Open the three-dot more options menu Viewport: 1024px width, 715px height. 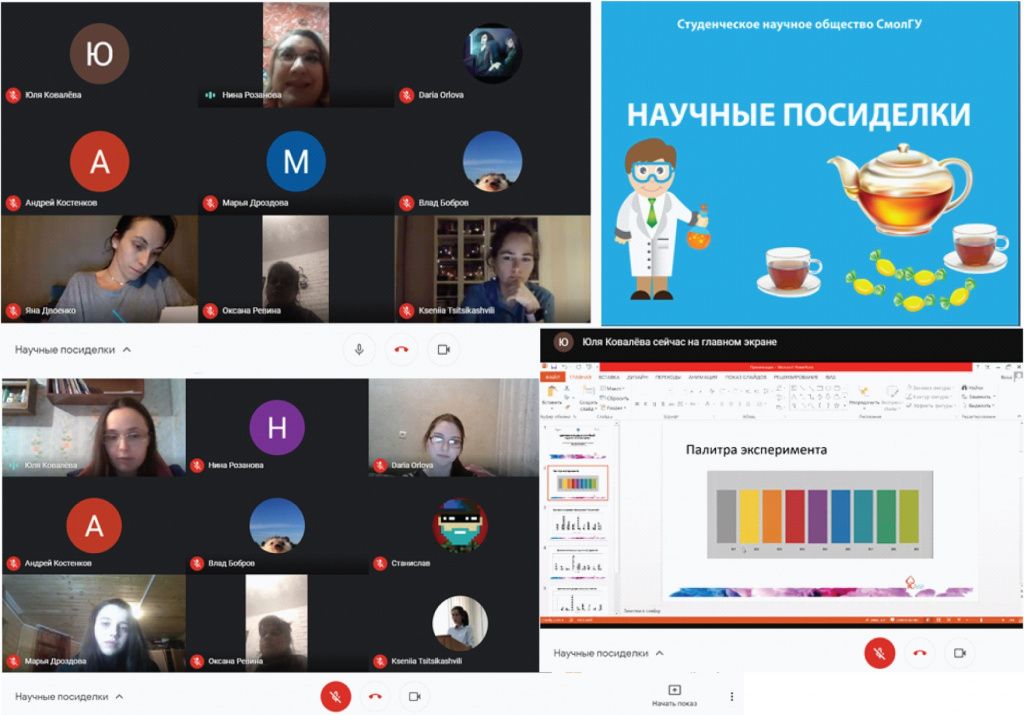click(731, 697)
